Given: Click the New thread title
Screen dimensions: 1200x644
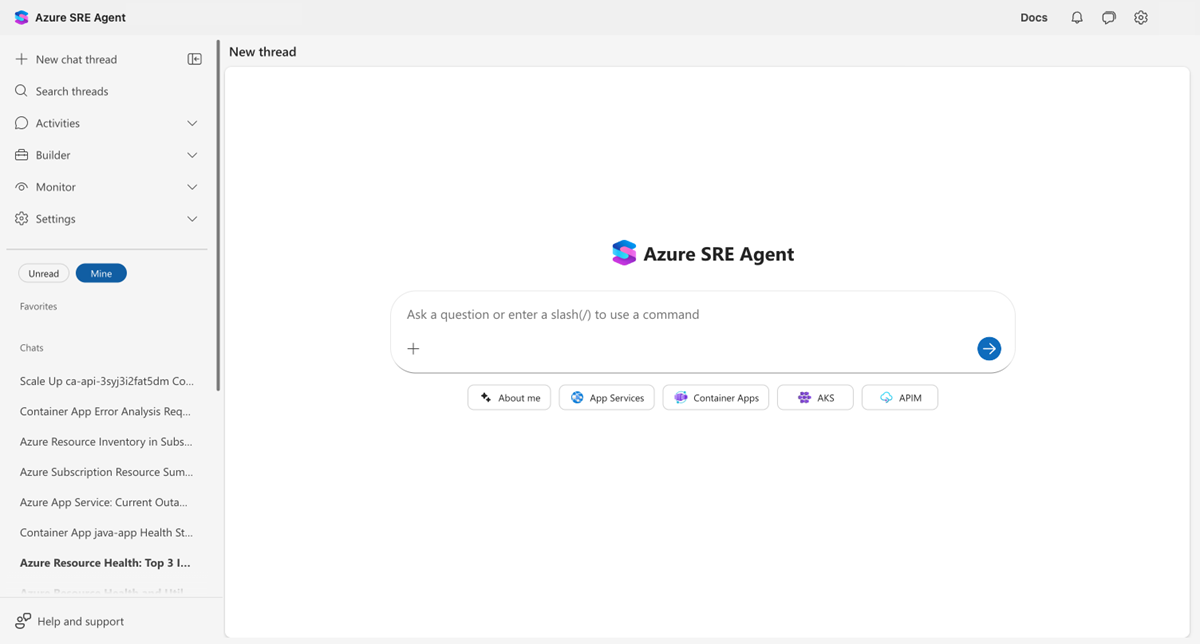Looking at the screenshot, I should click(263, 52).
